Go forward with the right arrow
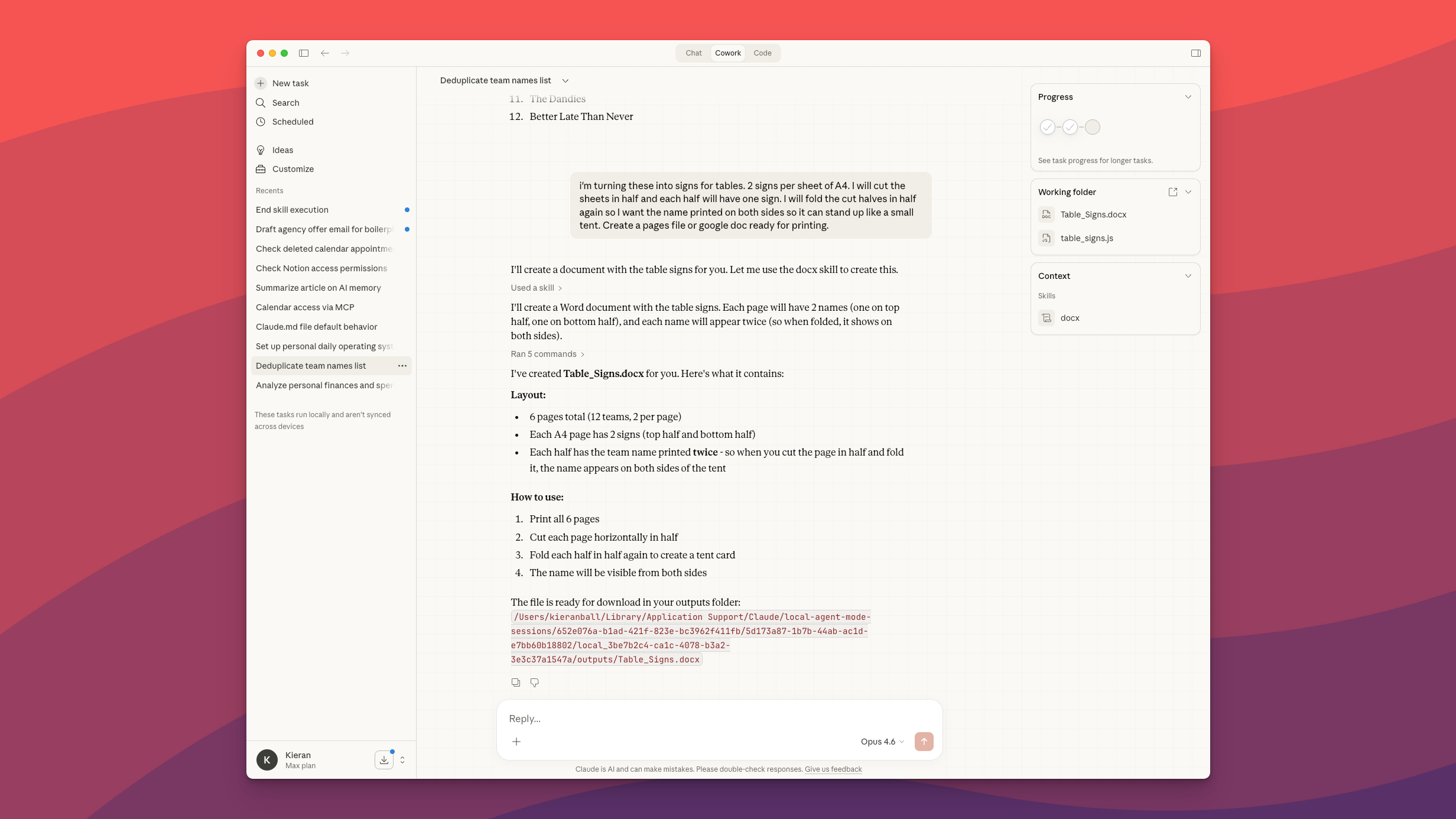This screenshot has height=819, width=1456. pyautogui.click(x=345, y=53)
